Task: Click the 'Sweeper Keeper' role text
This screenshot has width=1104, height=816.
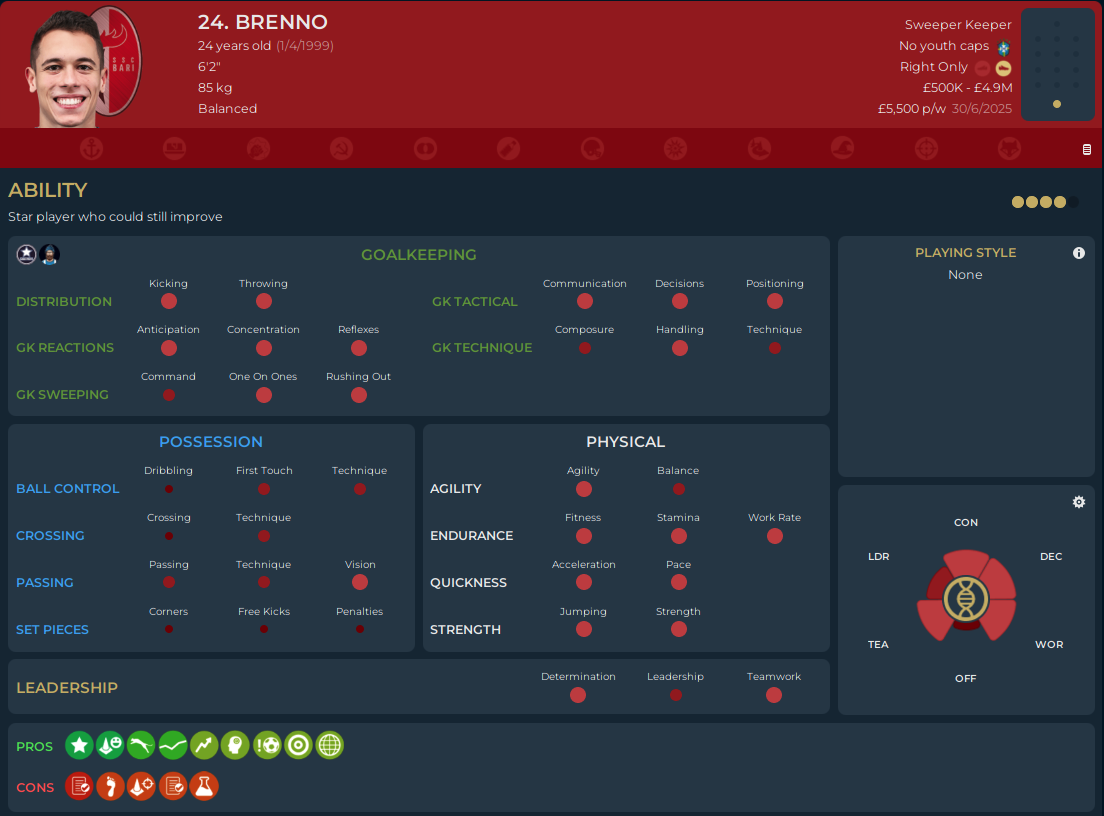Action: point(958,25)
